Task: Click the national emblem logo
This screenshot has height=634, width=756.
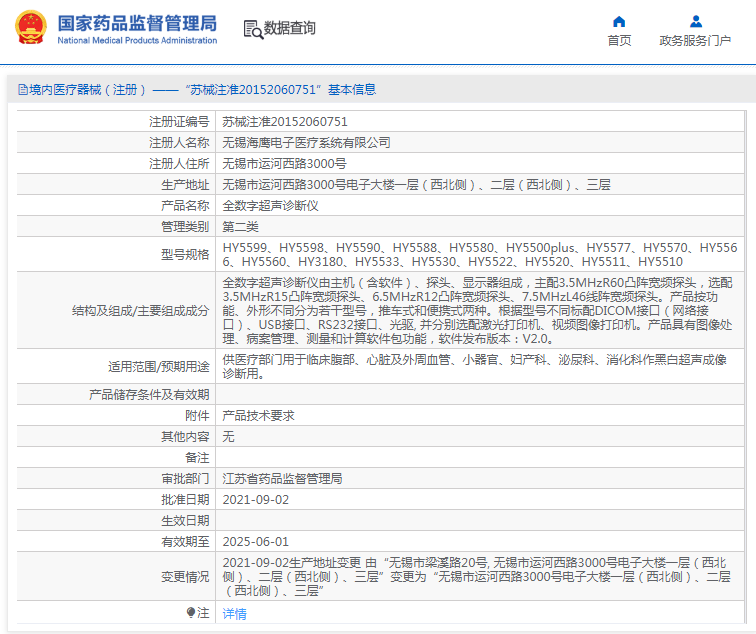Action: point(31,27)
